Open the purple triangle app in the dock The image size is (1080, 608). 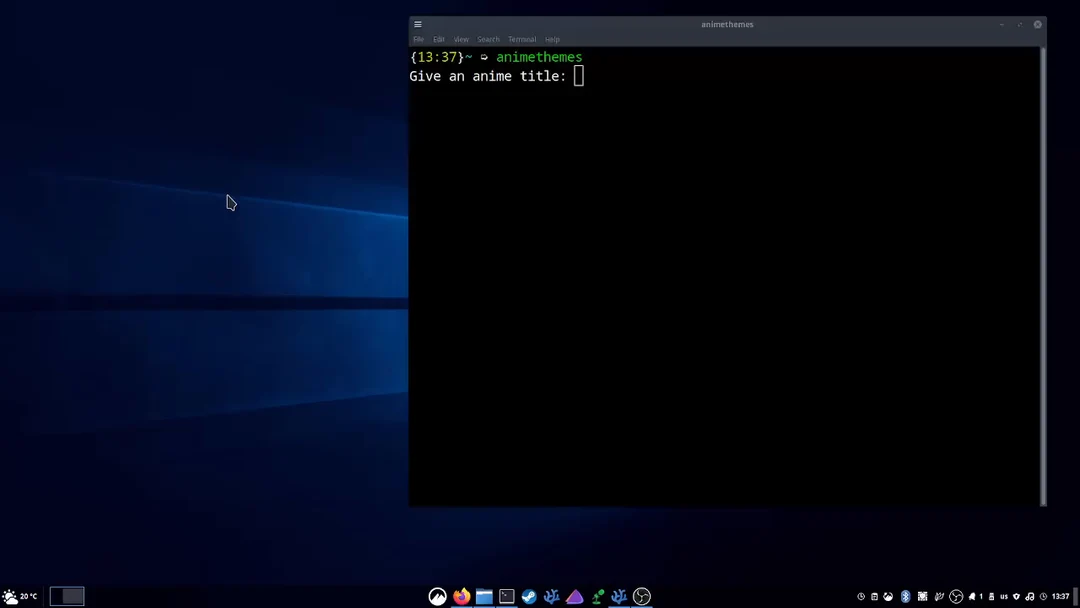click(574, 596)
